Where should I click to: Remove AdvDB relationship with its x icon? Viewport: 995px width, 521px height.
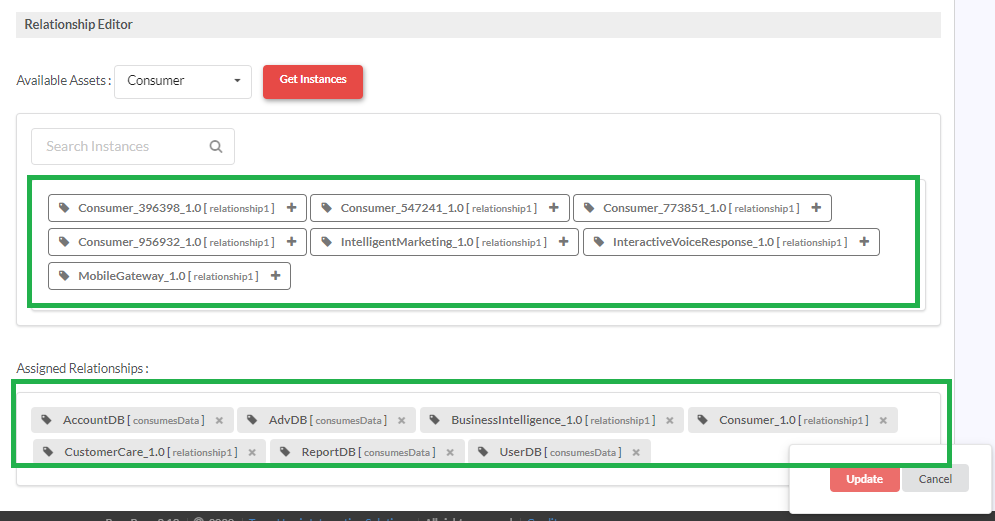[401, 420]
